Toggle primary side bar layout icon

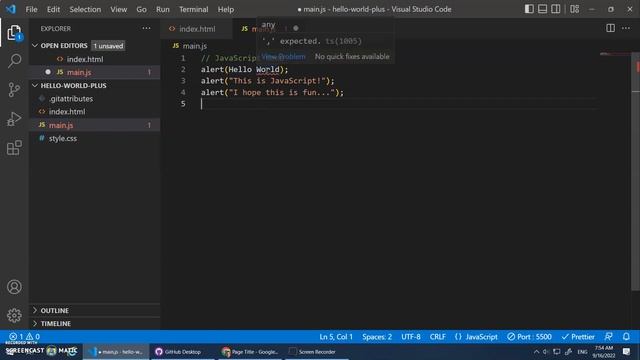529,9
